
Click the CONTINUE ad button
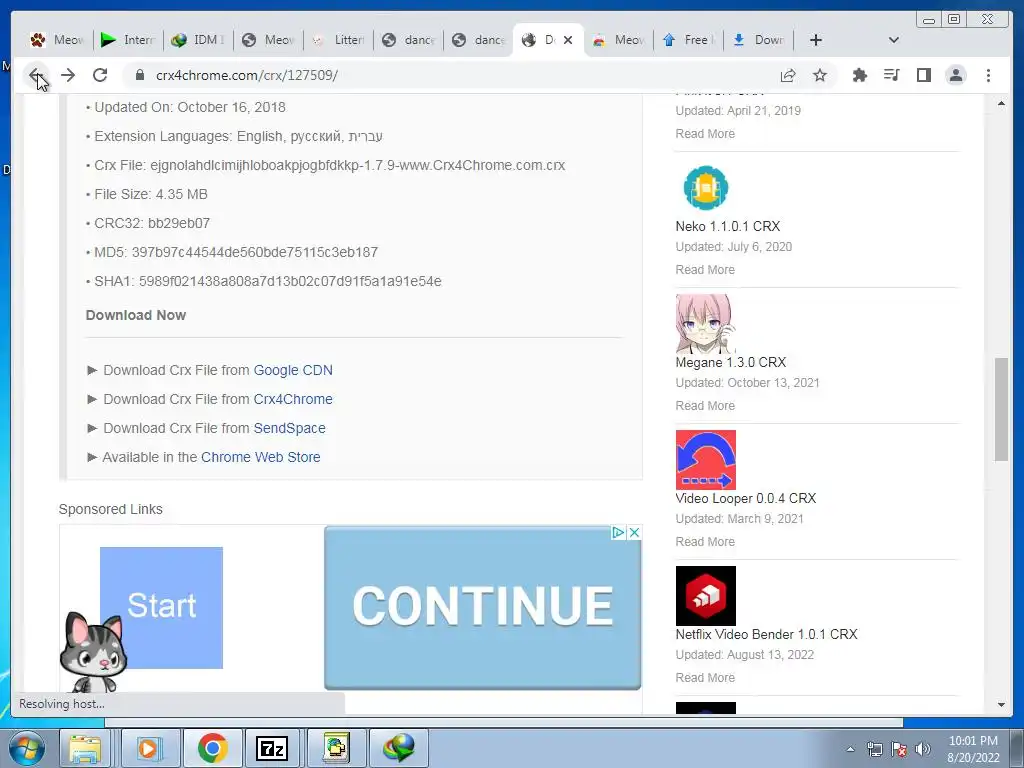tap(483, 607)
